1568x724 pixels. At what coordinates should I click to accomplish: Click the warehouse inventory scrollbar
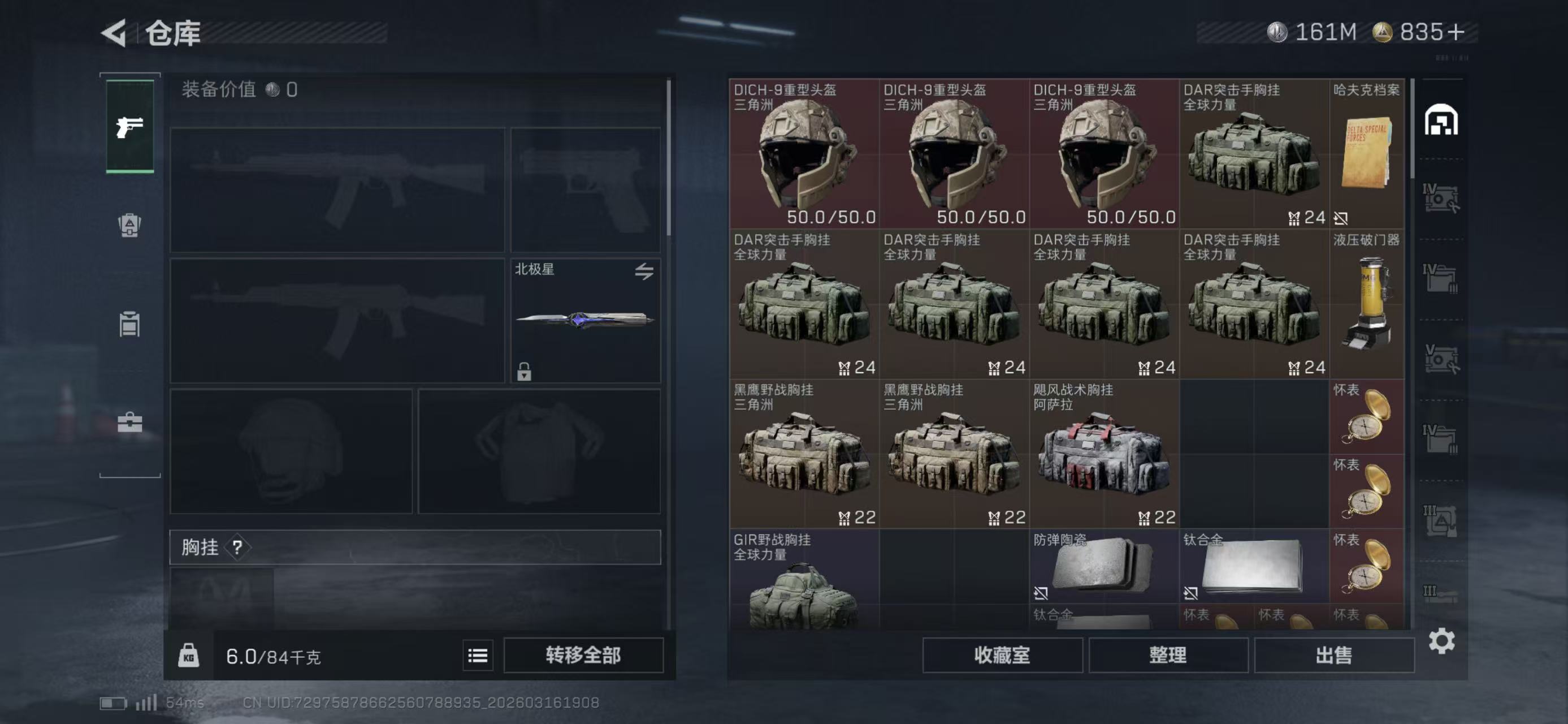click(x=1412, y=128)
